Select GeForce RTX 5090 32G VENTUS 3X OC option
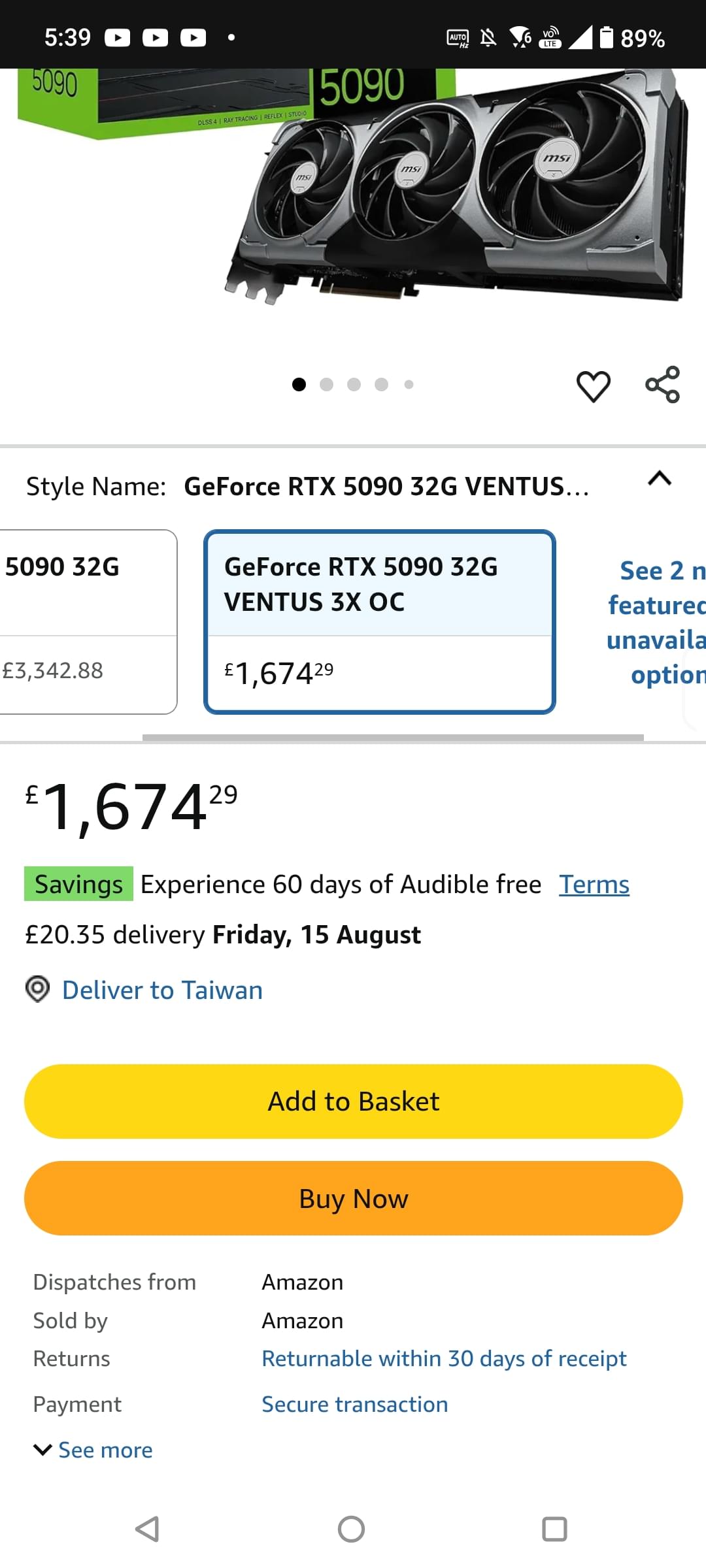706x1568 pixels. pos(379,621)
